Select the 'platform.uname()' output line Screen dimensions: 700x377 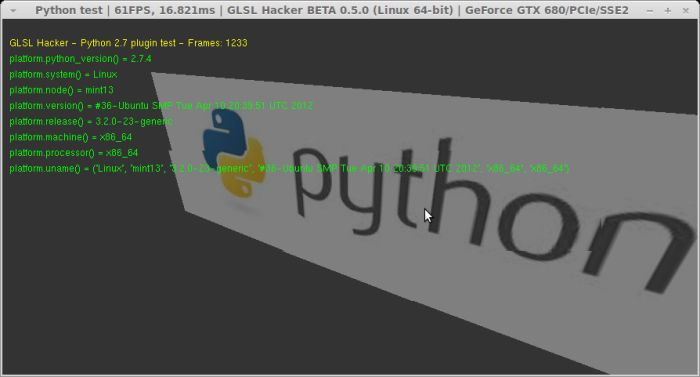pos(289,168)
